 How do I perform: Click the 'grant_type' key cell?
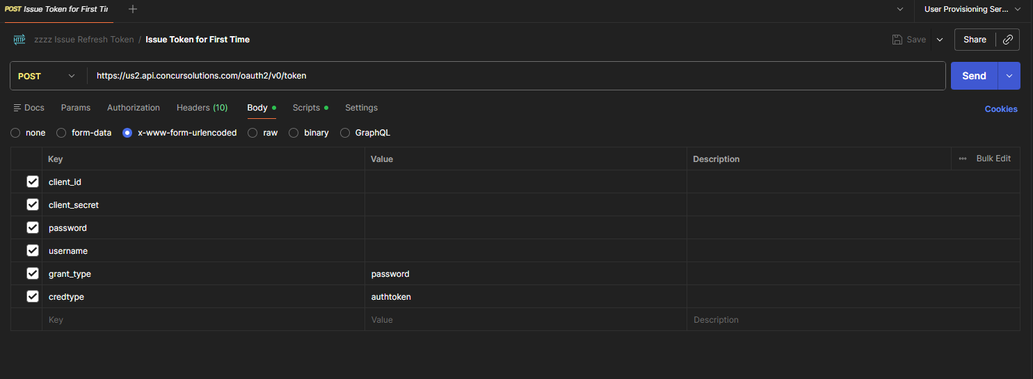coord(204,274)
